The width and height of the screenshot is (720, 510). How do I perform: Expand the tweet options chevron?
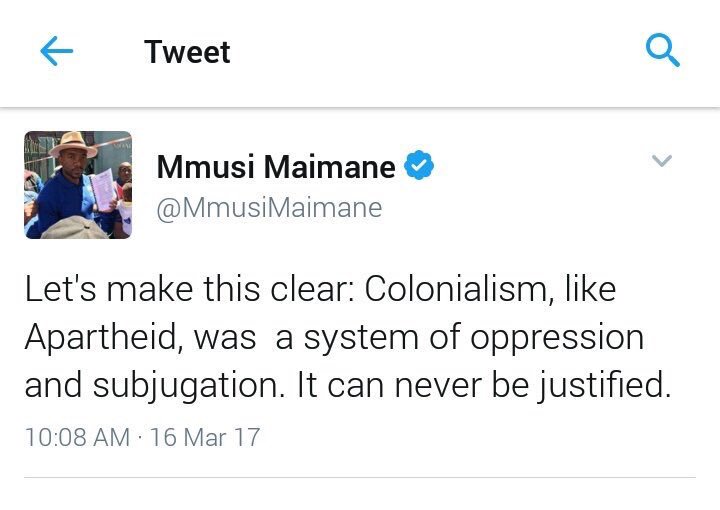click(662, 161)
